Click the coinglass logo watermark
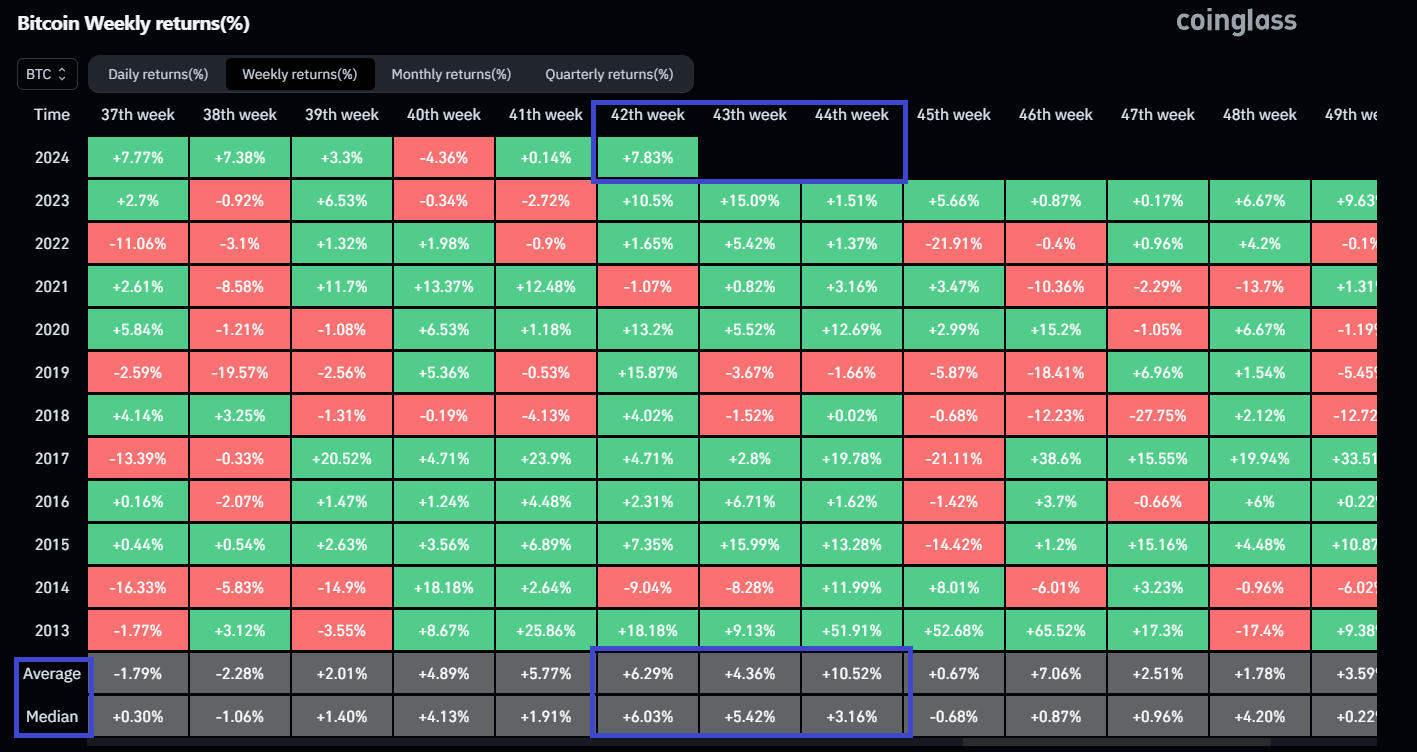The height and width of the screenshot is (752, 1417). coord(1236,21)
